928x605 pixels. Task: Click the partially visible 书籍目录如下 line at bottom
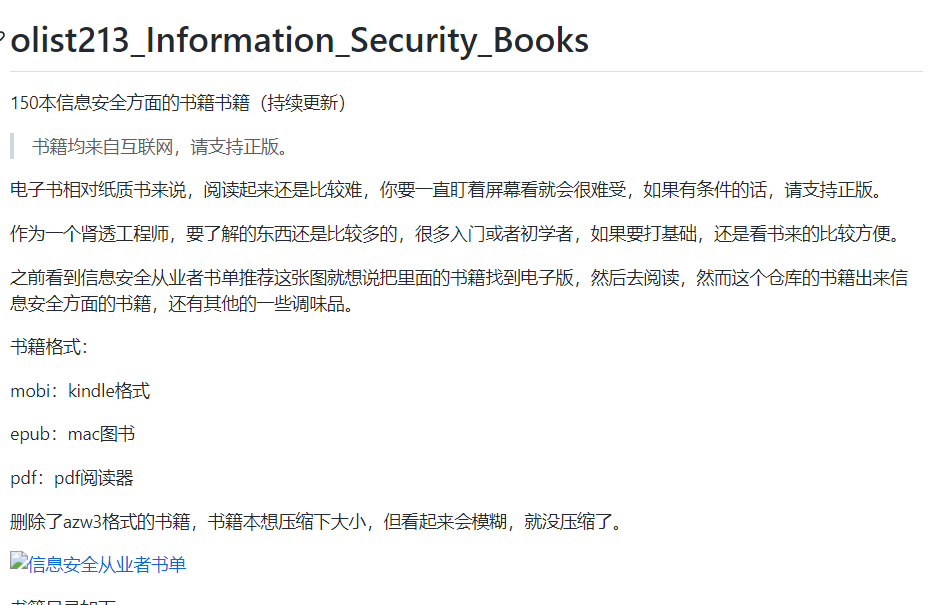point(63,601)
